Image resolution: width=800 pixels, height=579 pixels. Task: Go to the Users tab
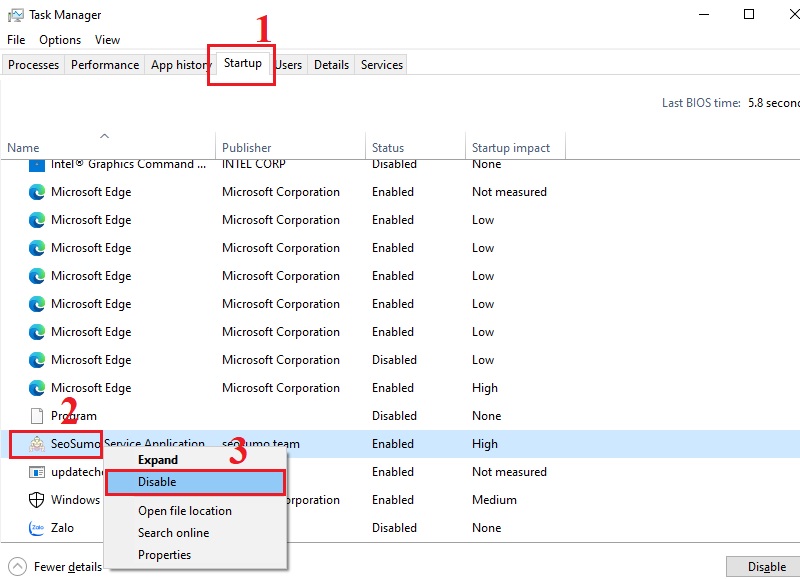pos(289,65)
